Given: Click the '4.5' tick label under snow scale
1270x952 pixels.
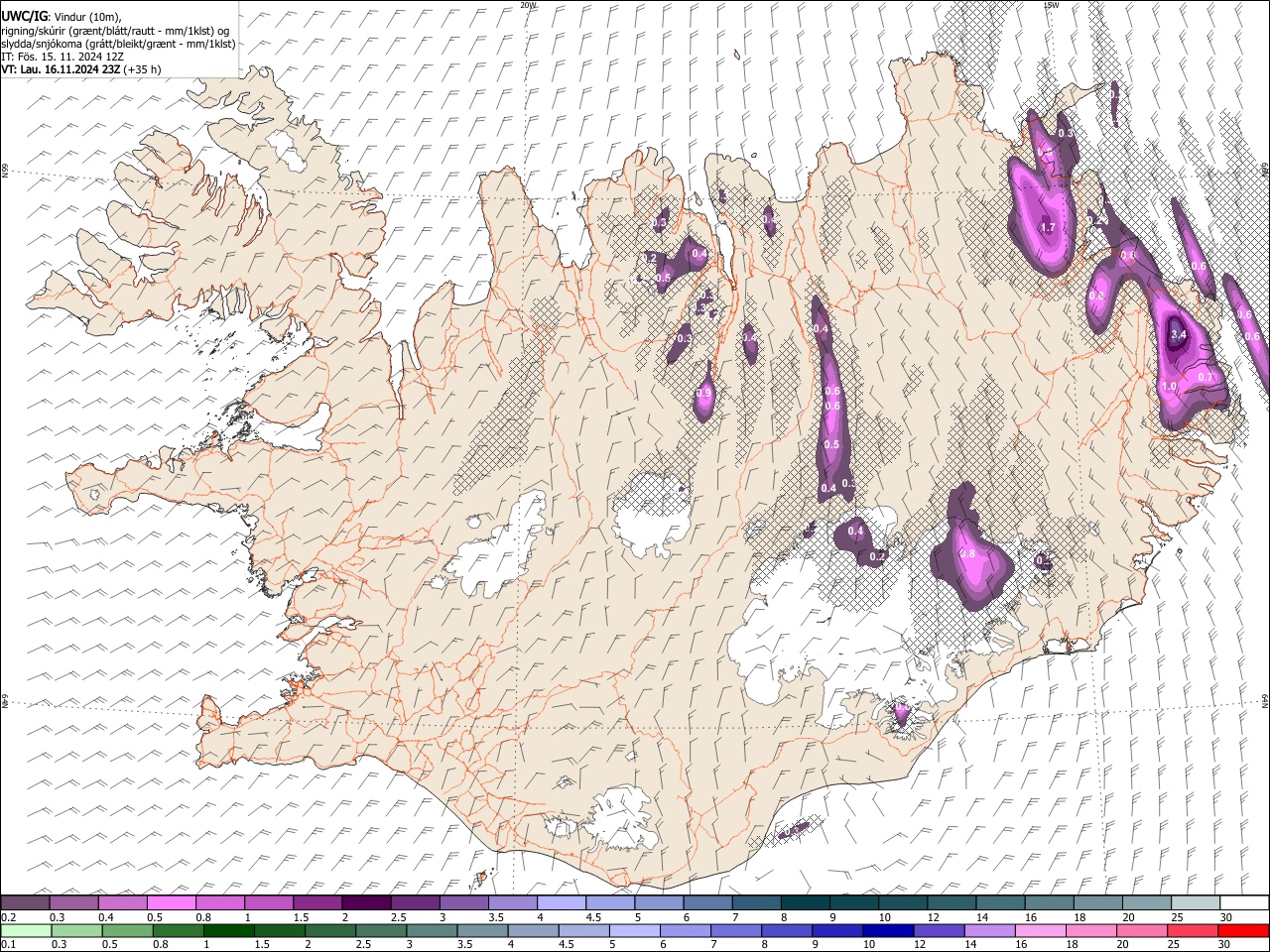Looking at the screenshot, I should tap(593, 917).
